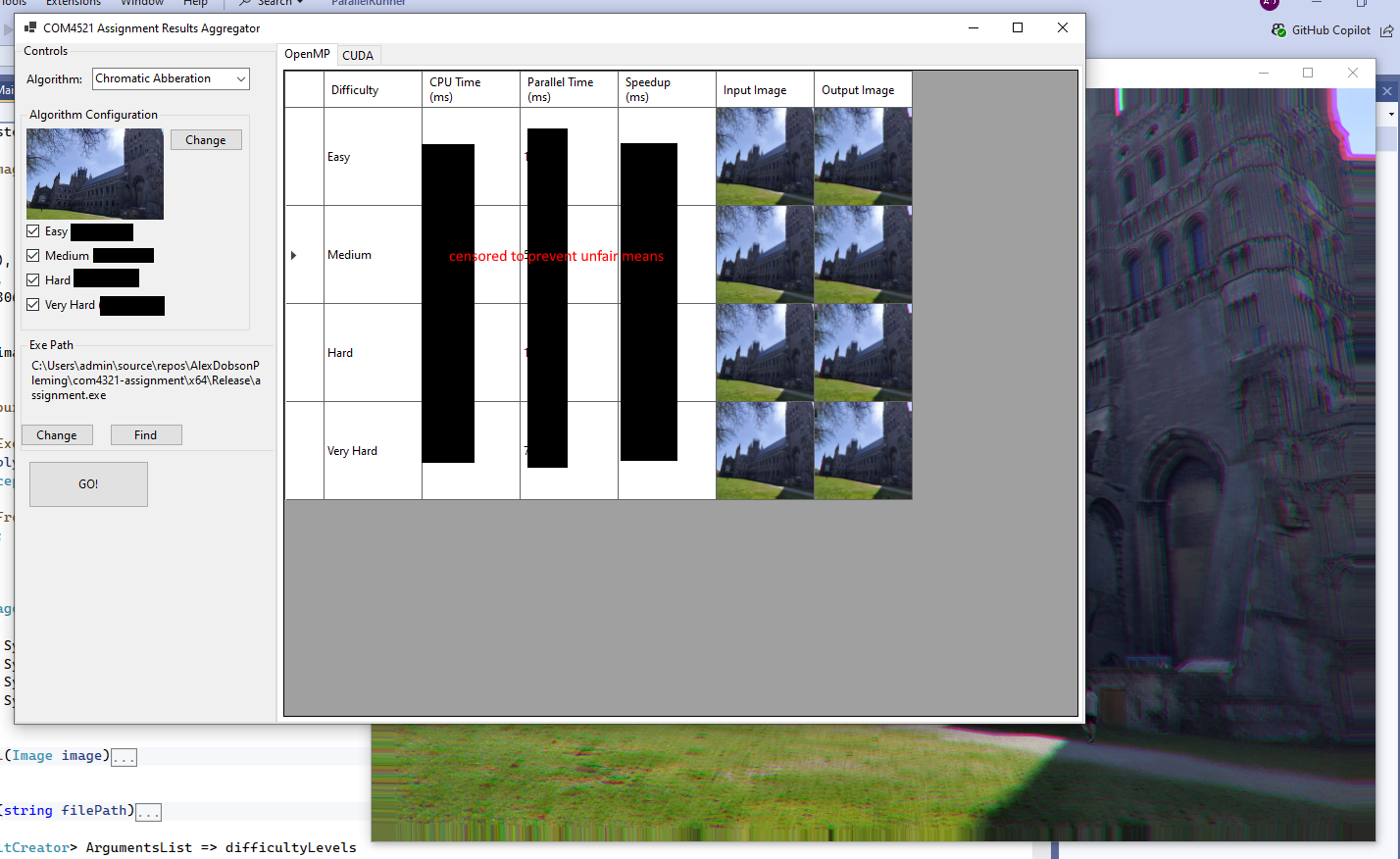Image resolution: width=1400 pixels, height=859 pixels.
Task: Close the image preview window
Action: click(x=1352, y=73)
